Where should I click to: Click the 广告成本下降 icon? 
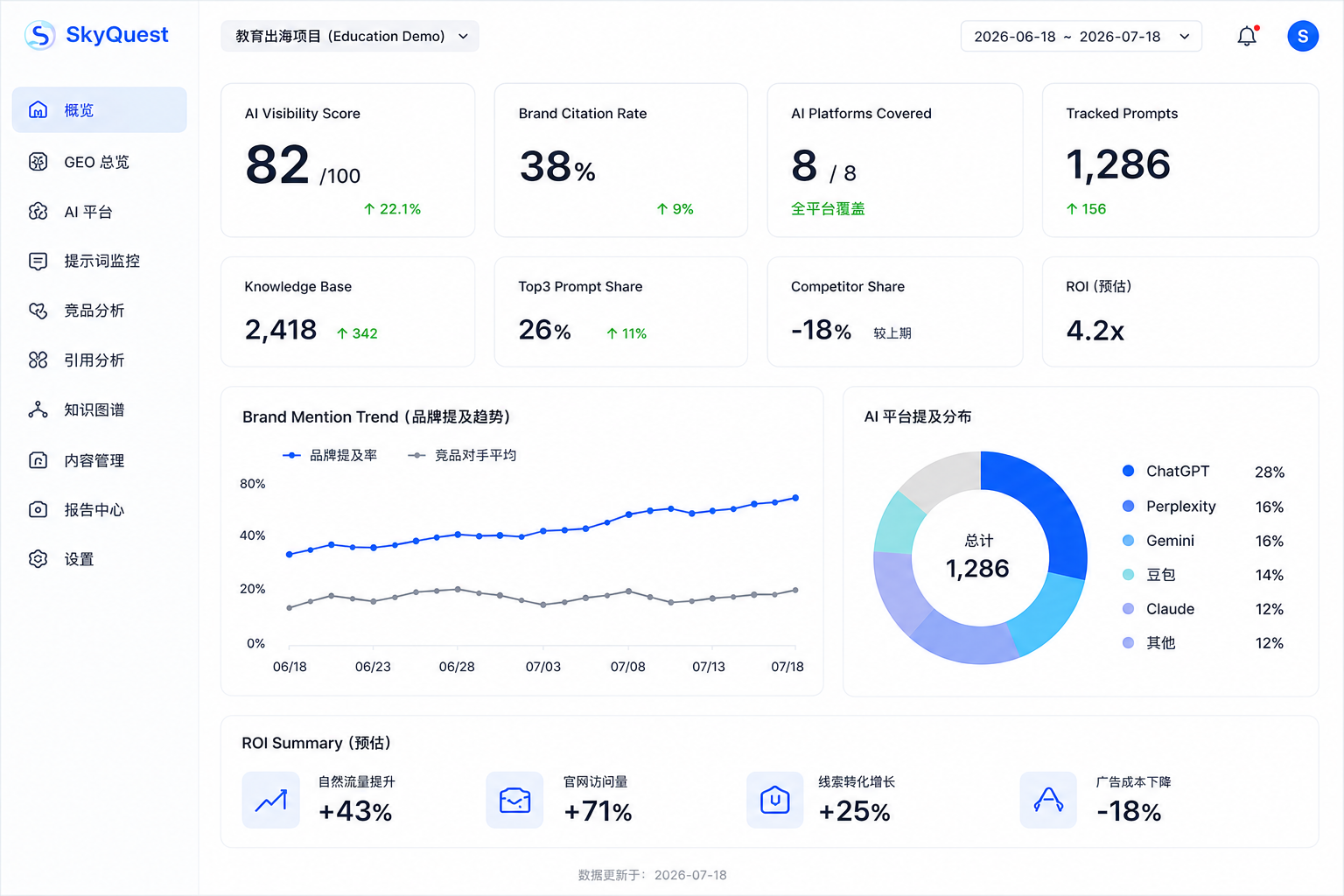1048,800
